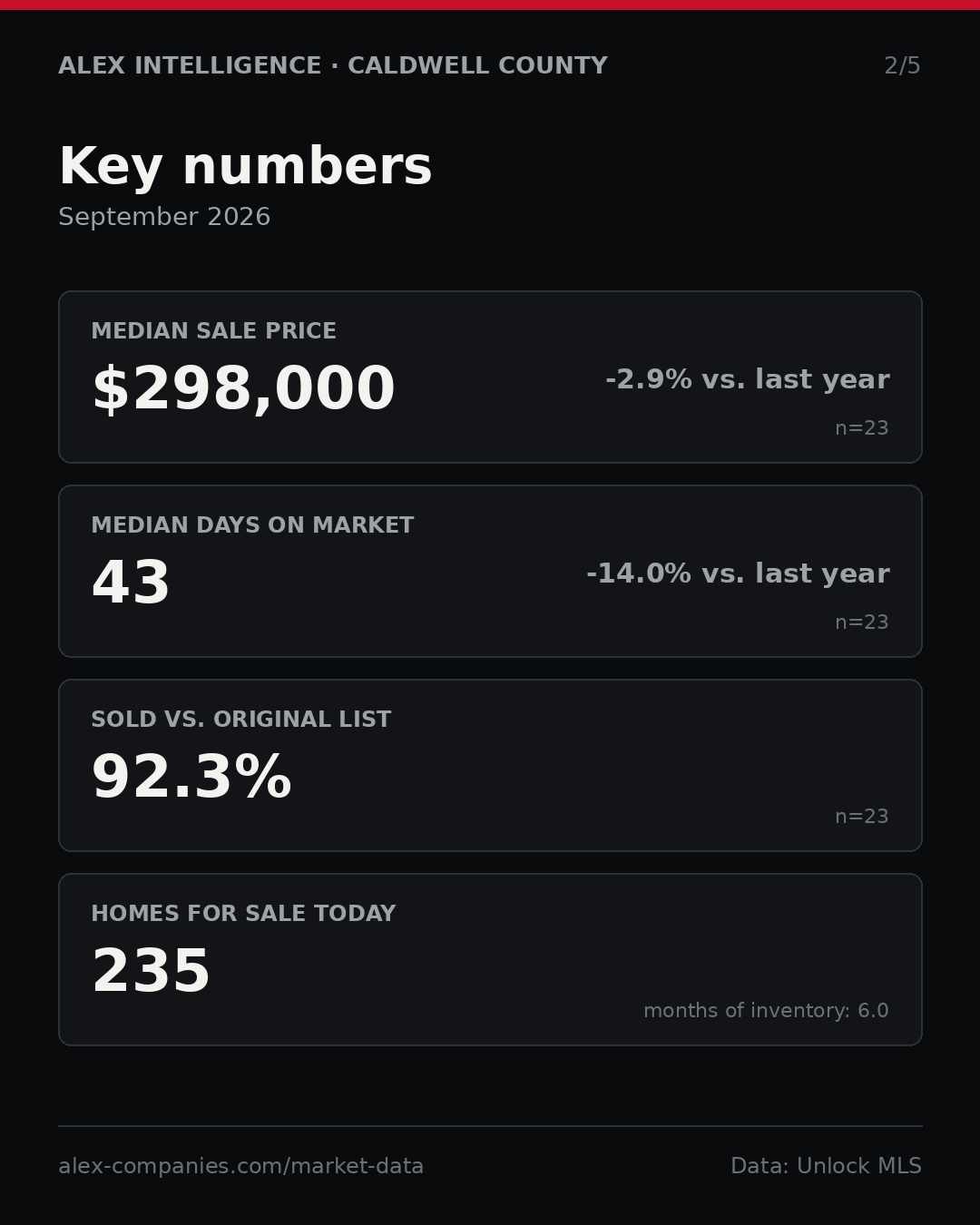
Task: Click the red top accent bar
Action: point(490,5)
